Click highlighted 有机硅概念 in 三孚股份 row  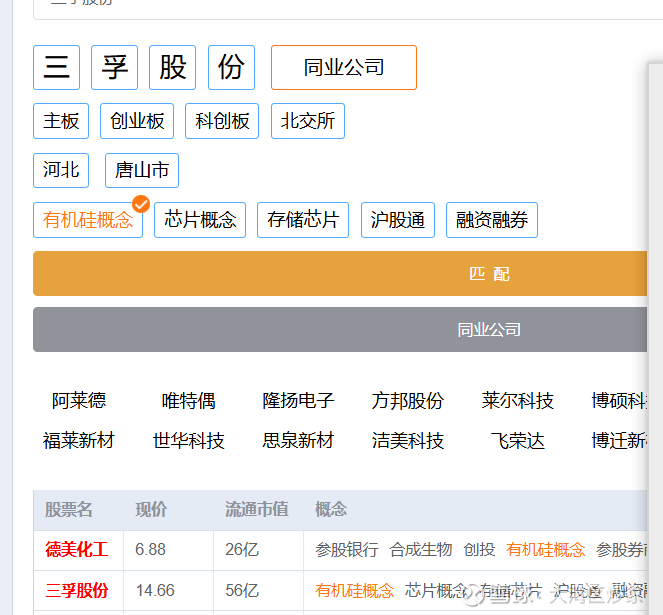coord(354,590)
